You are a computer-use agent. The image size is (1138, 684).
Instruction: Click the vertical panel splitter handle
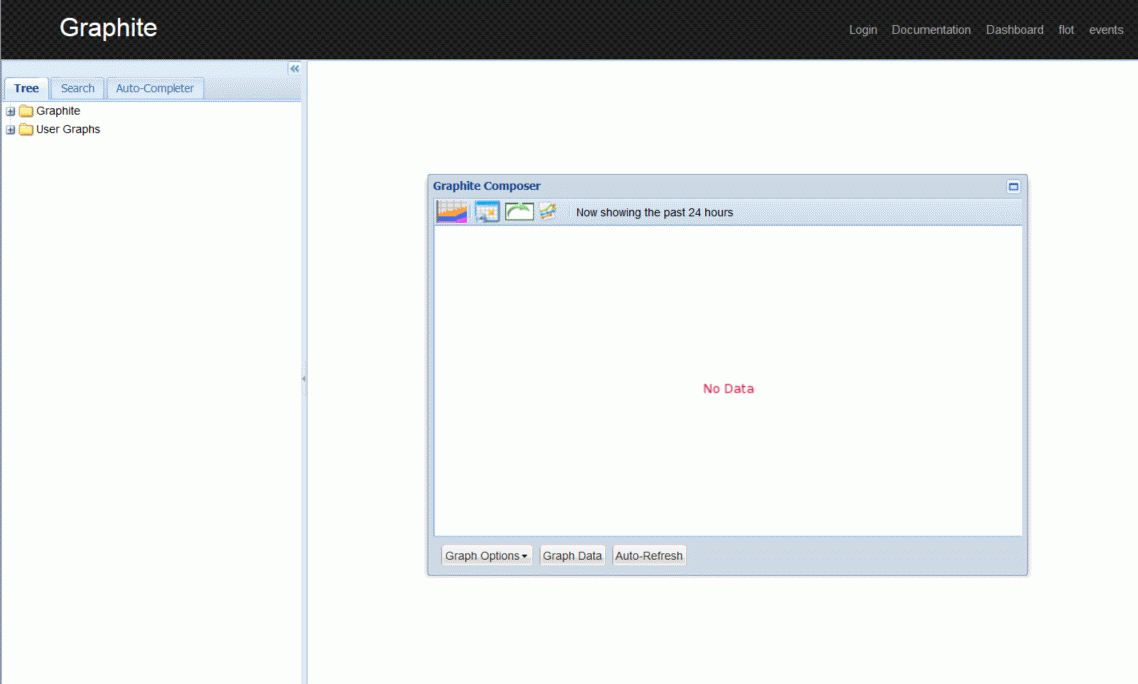303,378
